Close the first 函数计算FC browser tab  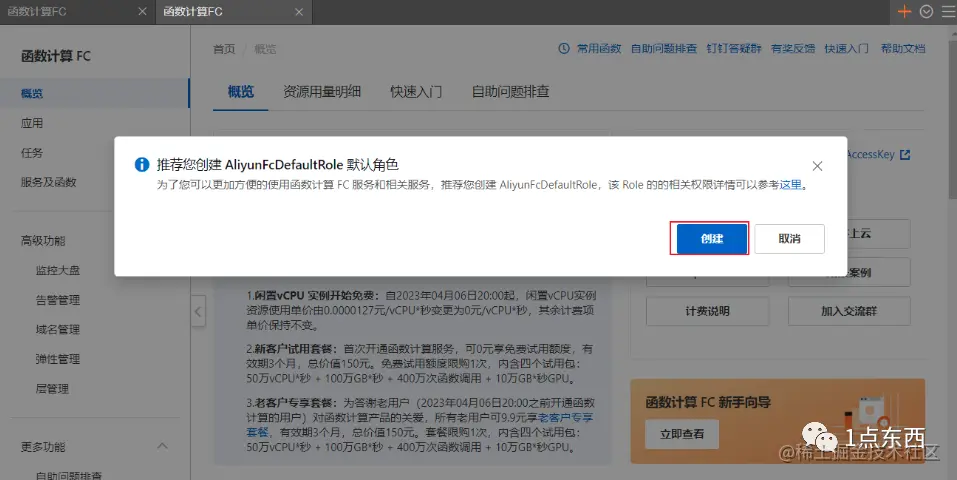pos(142,12)
